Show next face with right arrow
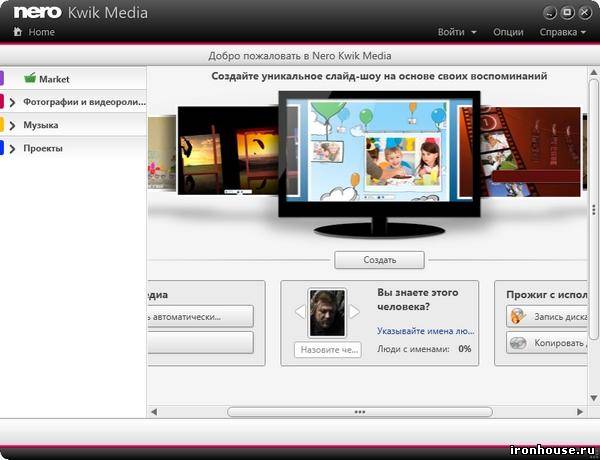Screen dimensions: 600x460 pyautogui.click(x=355, y=312)
